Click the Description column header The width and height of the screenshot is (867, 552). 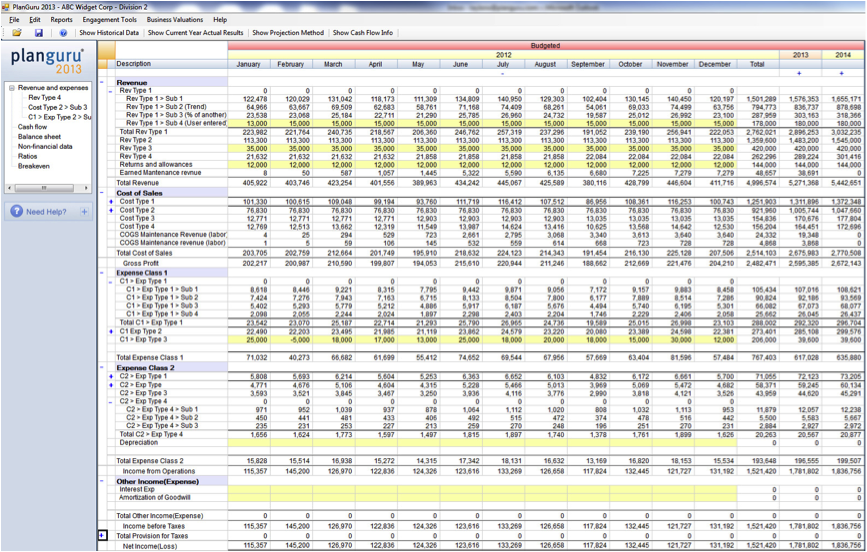tap(171, 64)
